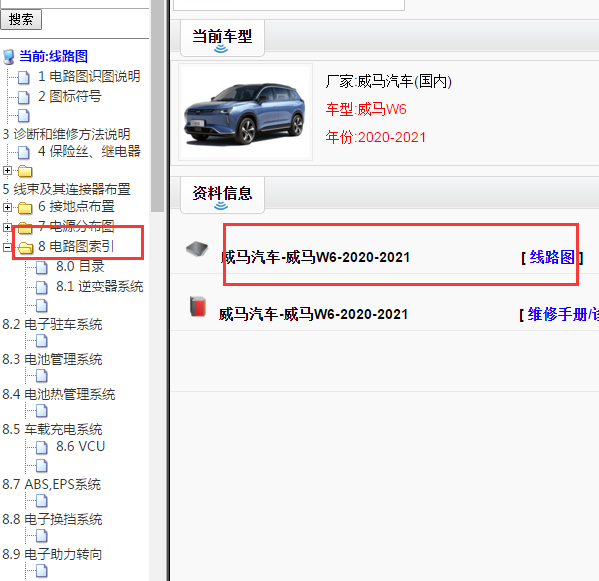Open 5 线束及其连接器布置 text
Screen dimensions: 599x581
pos(66,189)
